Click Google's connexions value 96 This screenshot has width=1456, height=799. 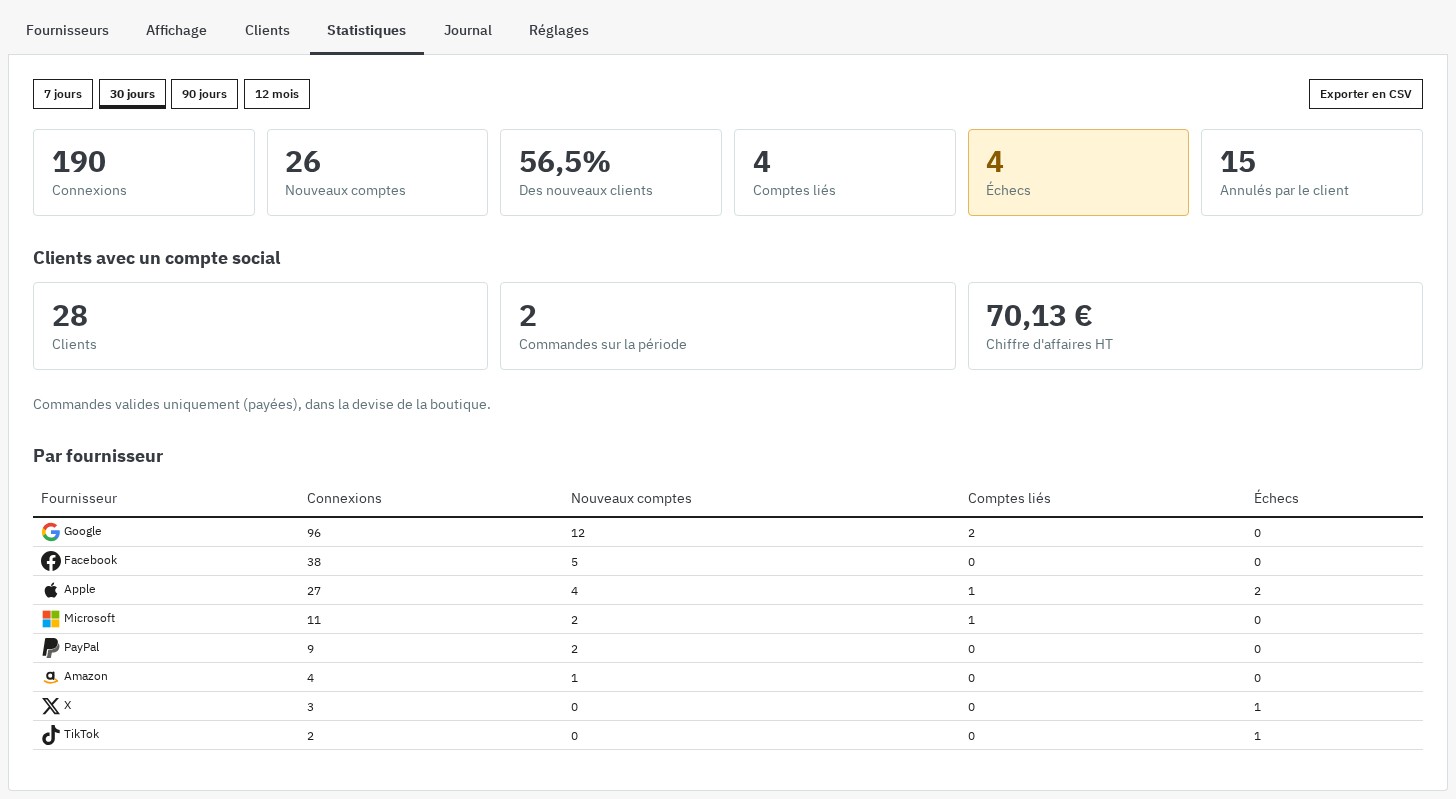(314, 533)
